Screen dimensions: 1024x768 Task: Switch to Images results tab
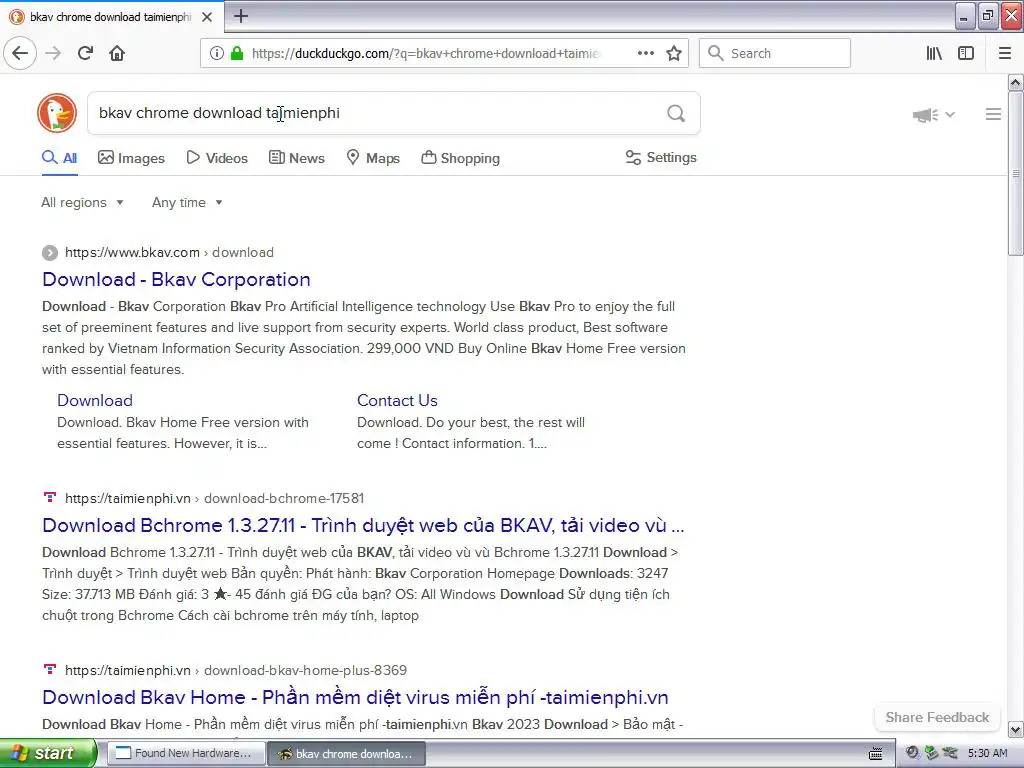(x=131, y=158)
